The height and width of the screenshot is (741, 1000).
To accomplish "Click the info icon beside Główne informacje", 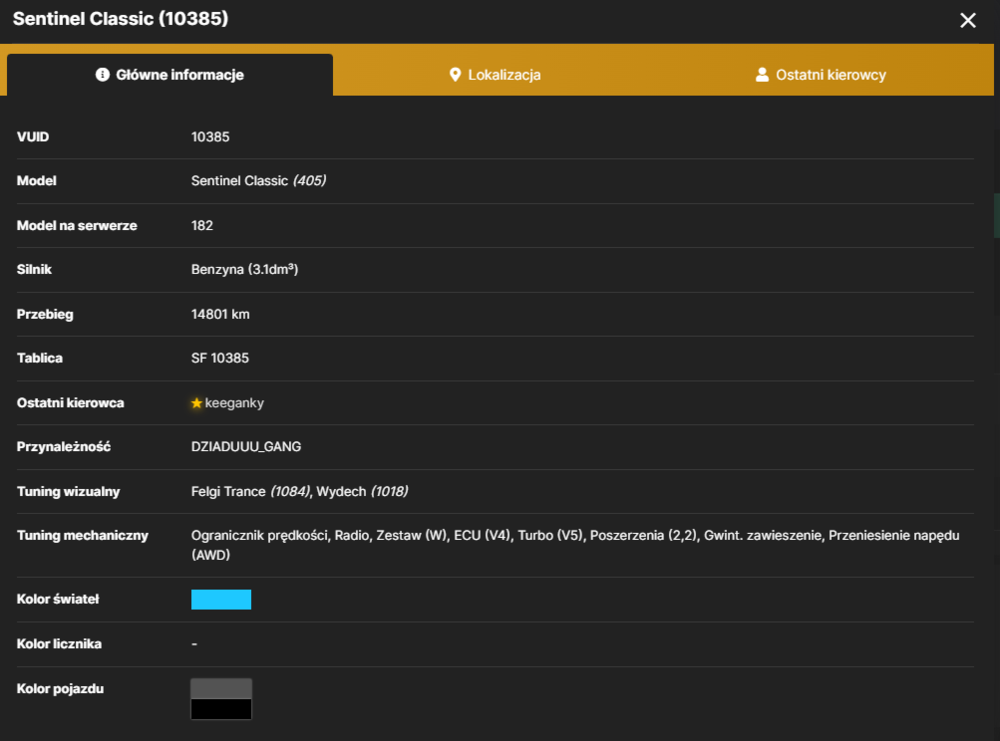I will 102,75.
